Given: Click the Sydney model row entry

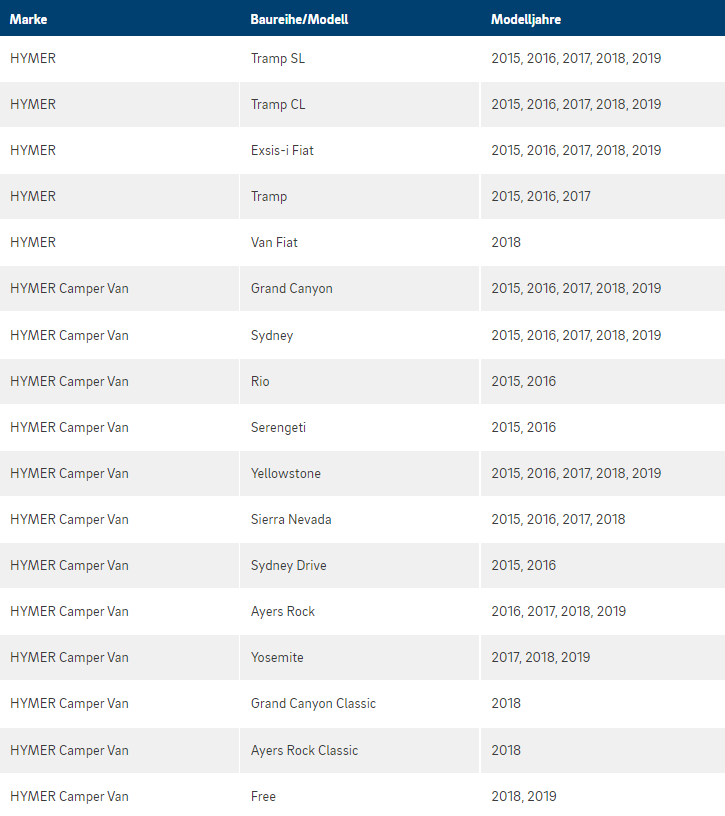Looking at the screenshot, I should click(272, 335).
